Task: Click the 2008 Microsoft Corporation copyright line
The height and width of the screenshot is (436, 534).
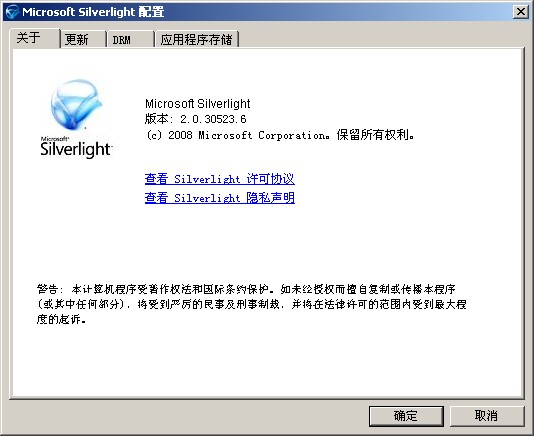Action: pos(280,135)
